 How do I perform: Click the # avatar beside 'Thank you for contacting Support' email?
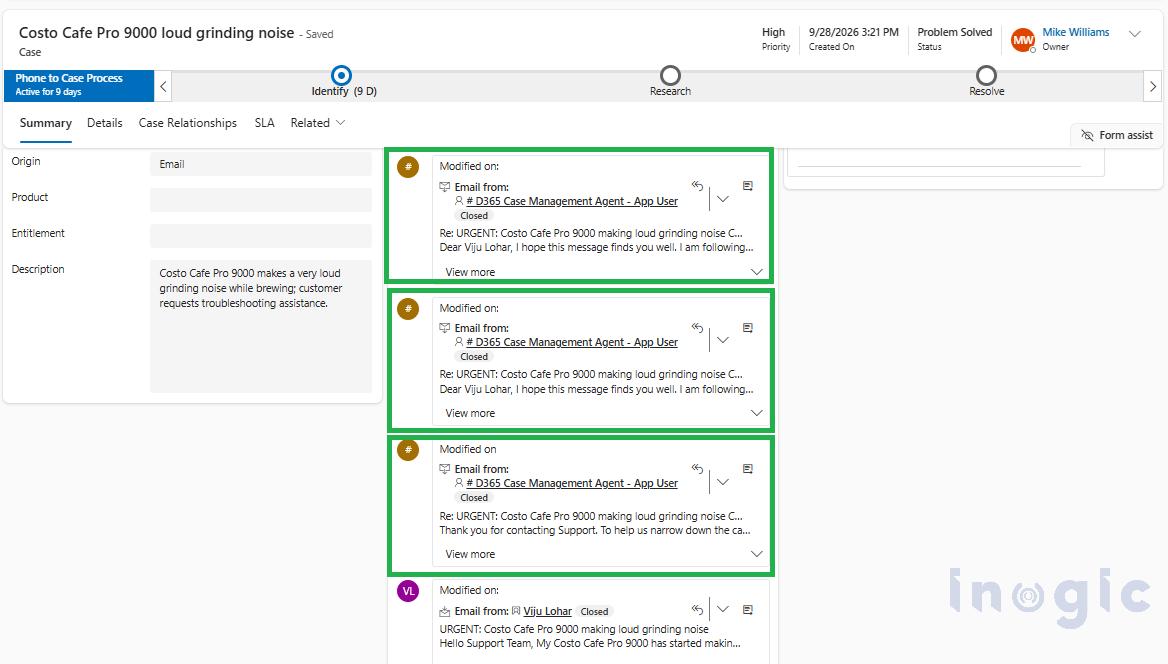(x=408, y=450)
